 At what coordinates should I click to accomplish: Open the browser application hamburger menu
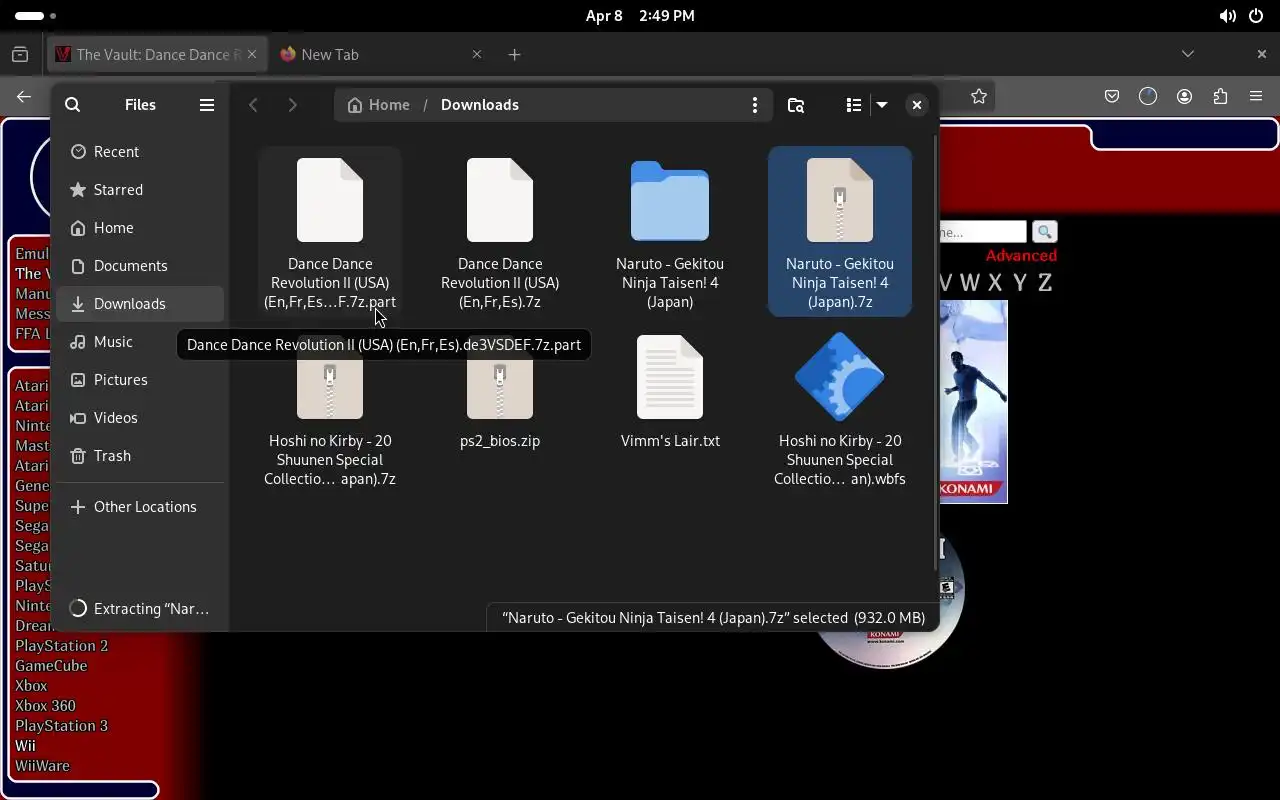(1256, 97)
